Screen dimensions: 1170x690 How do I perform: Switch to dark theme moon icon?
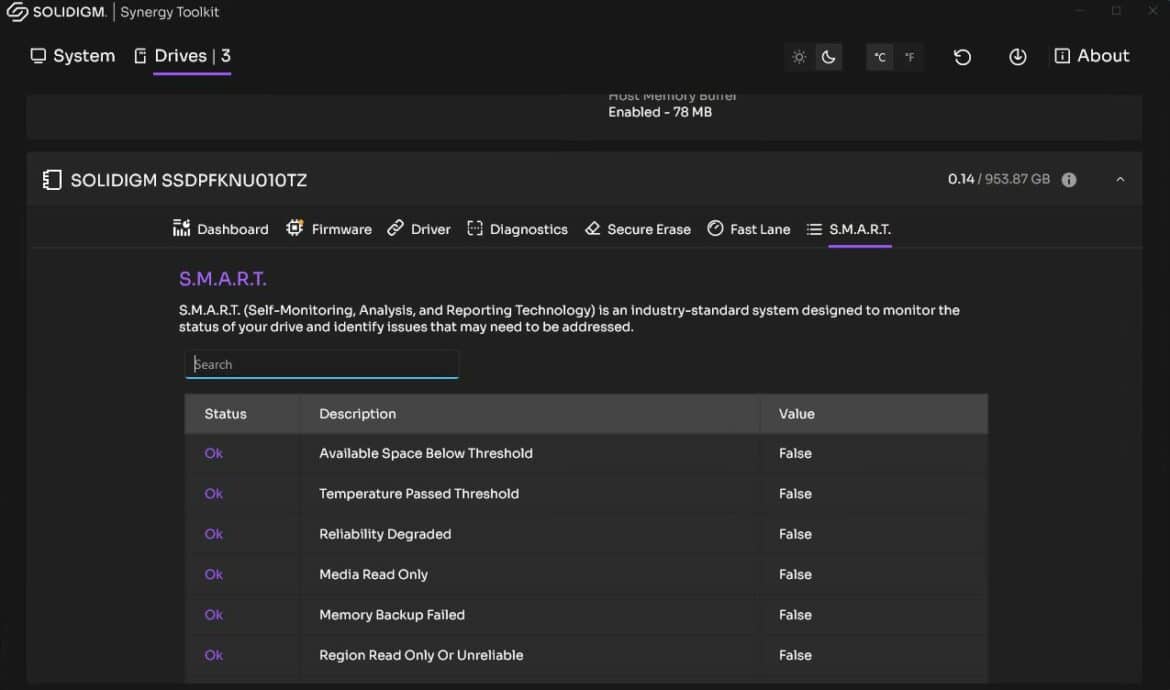[828, 57]
